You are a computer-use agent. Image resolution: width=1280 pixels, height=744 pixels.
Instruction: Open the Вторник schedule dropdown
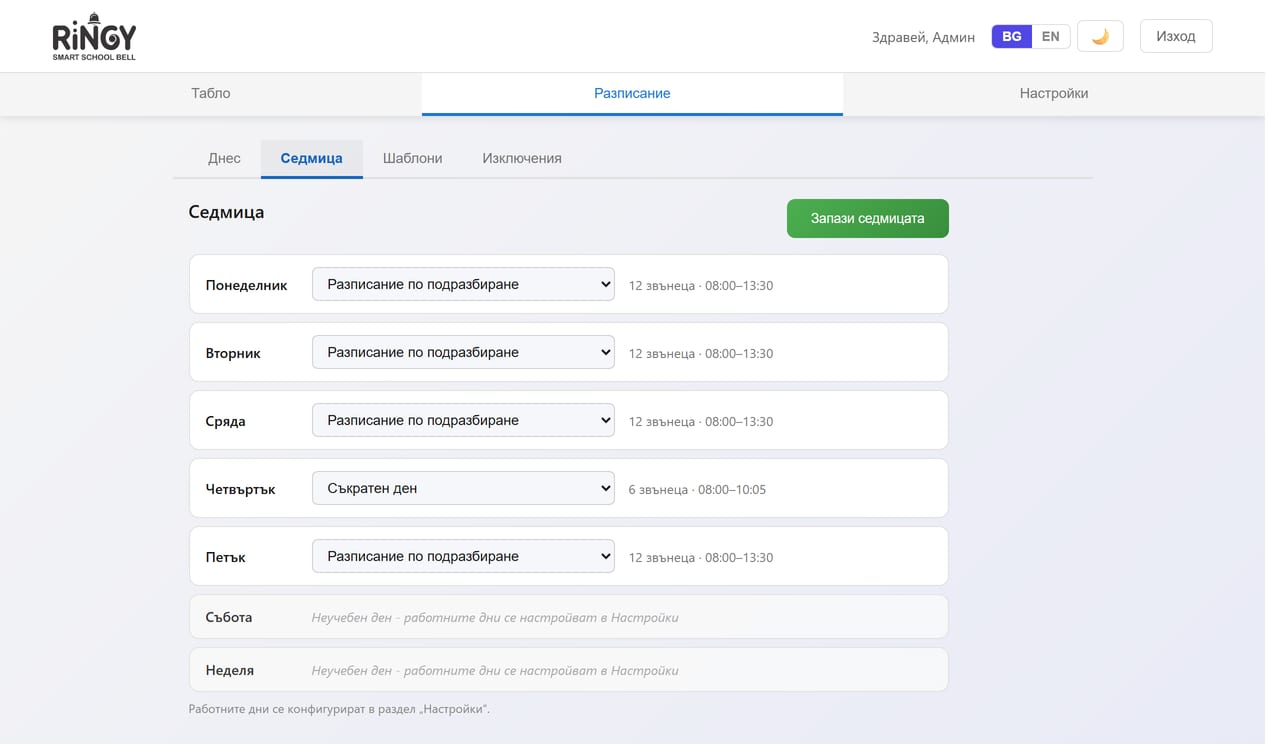pyautogui.click(x=463, y=352)
